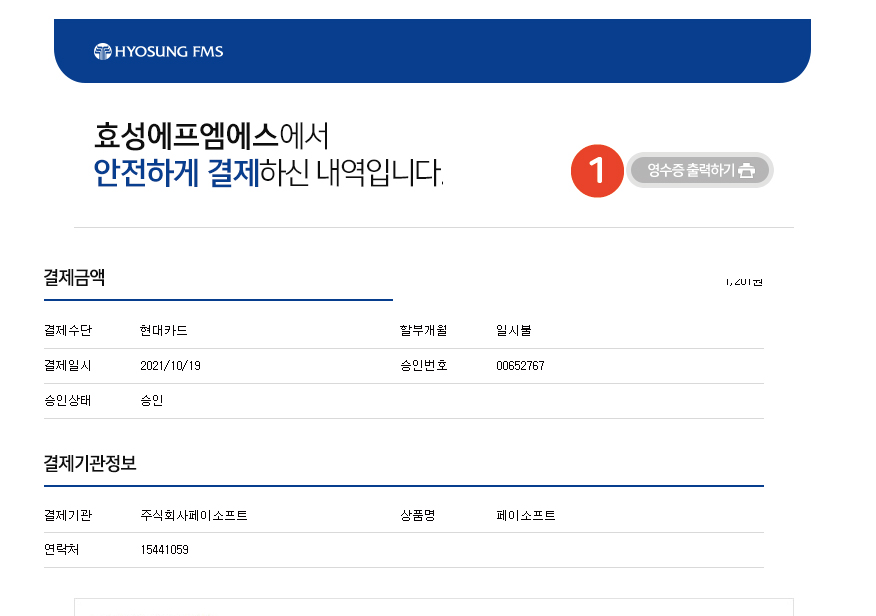Screen dimensions: 876x616
Task: Click the 할부개월 label
Action: (423, 331)
